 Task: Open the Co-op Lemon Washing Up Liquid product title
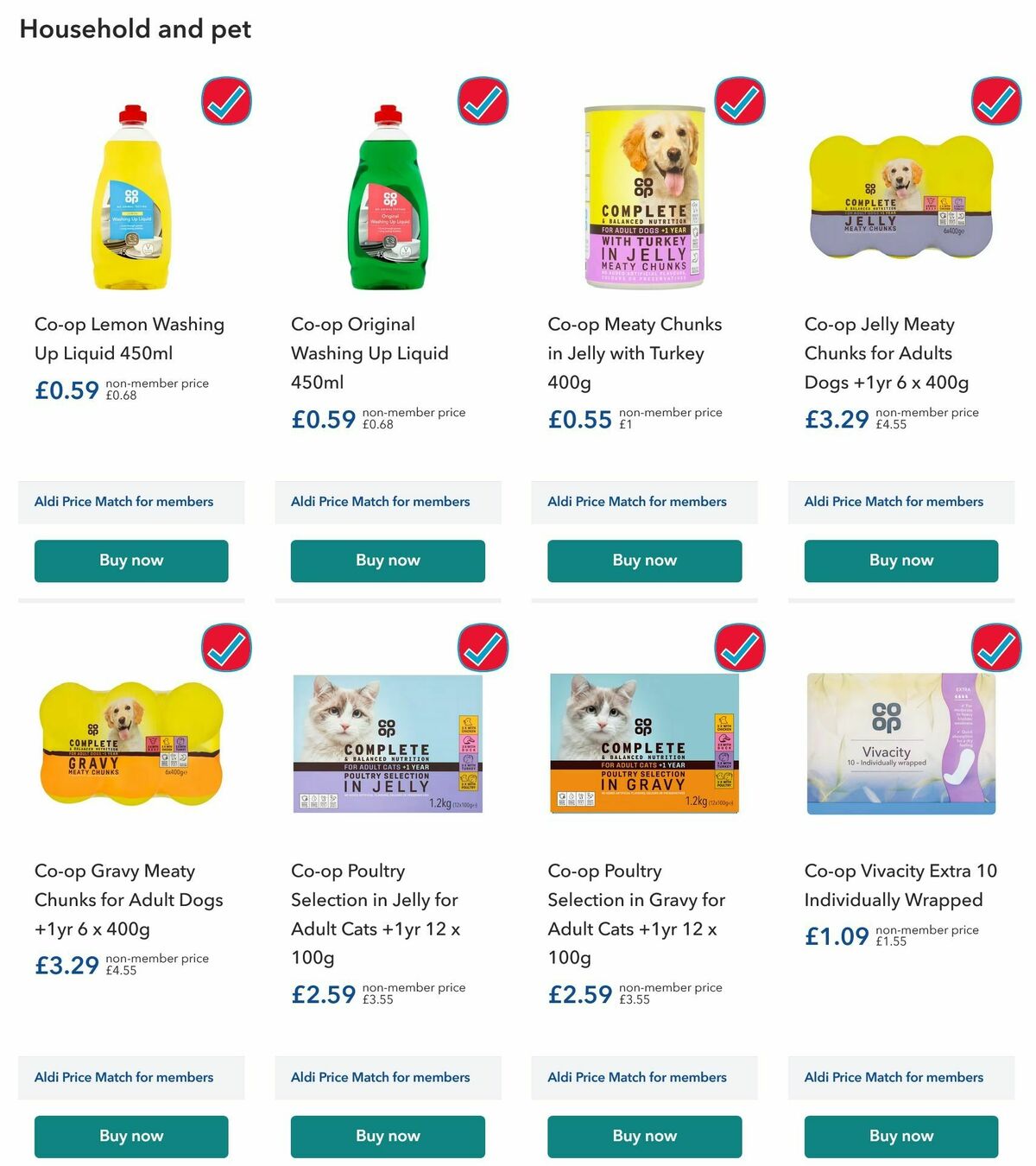pos(129,339)
